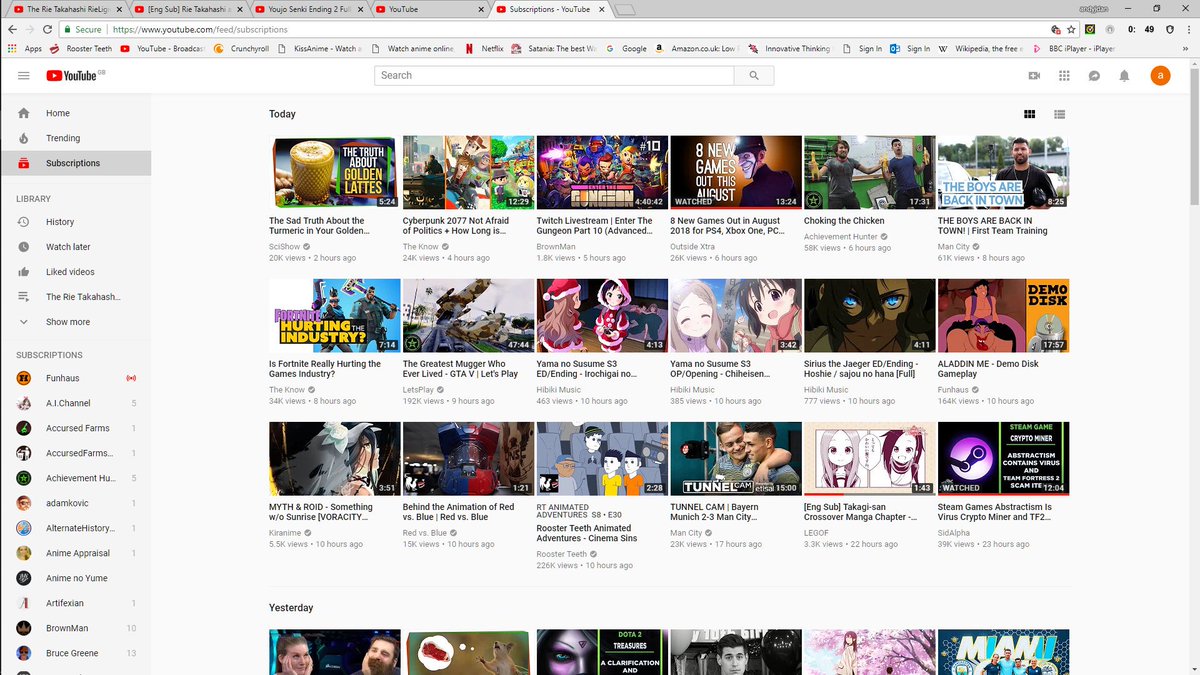Open Golden Lattes video thumbnail
This screenshot has height=675, width=1200.
click(335, 172)
